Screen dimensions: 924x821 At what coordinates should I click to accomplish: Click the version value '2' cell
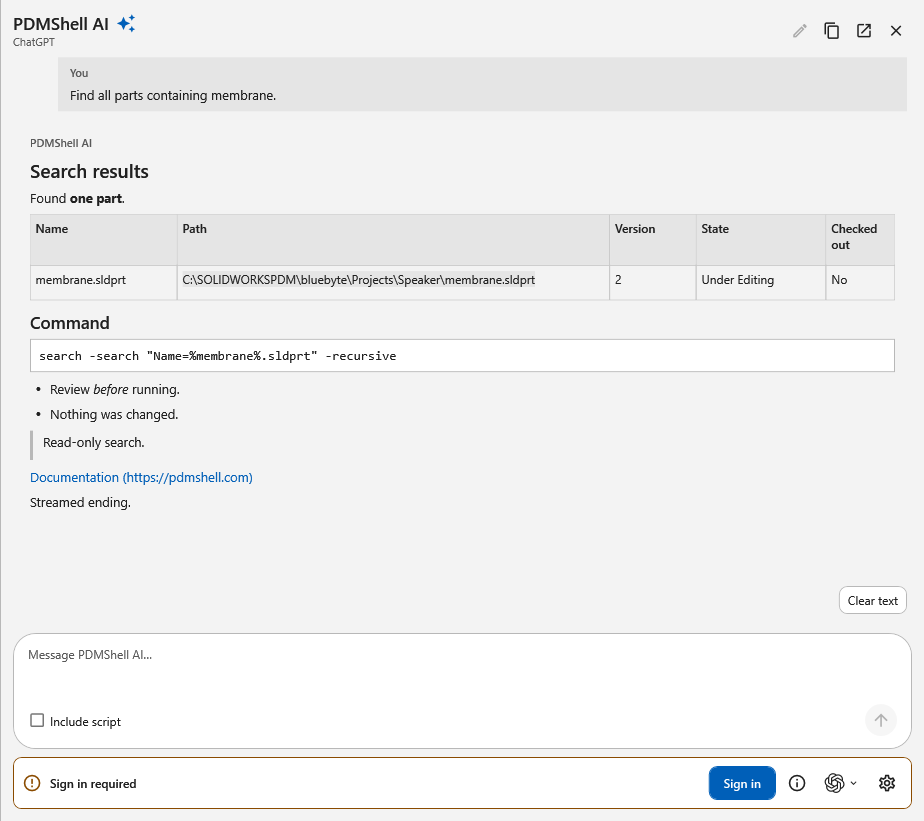pos(652,282)
